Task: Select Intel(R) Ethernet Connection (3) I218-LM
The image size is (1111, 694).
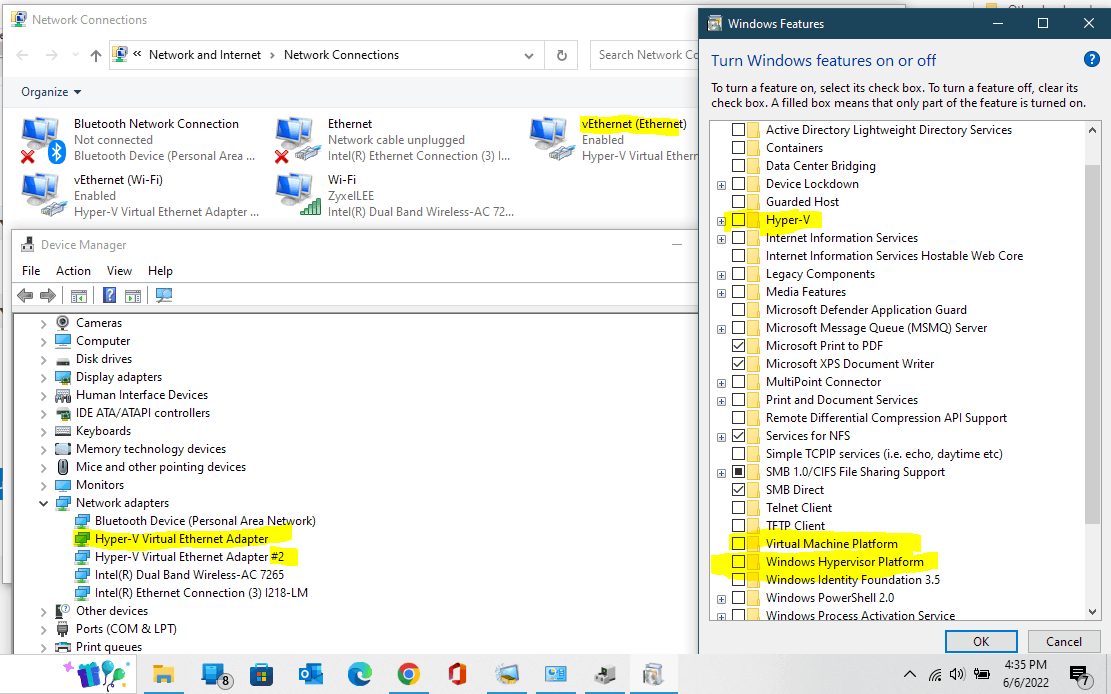Action: [201, 593]
